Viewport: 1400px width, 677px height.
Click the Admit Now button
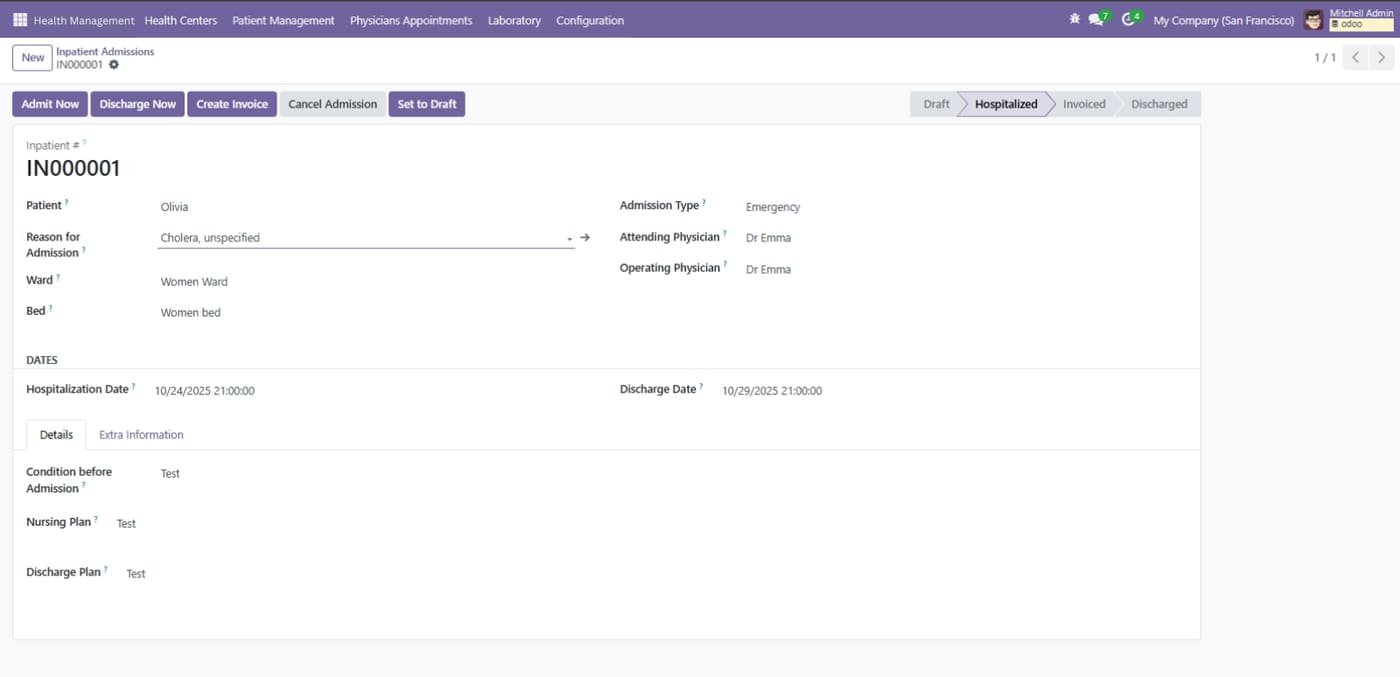[x=50, y=104]
